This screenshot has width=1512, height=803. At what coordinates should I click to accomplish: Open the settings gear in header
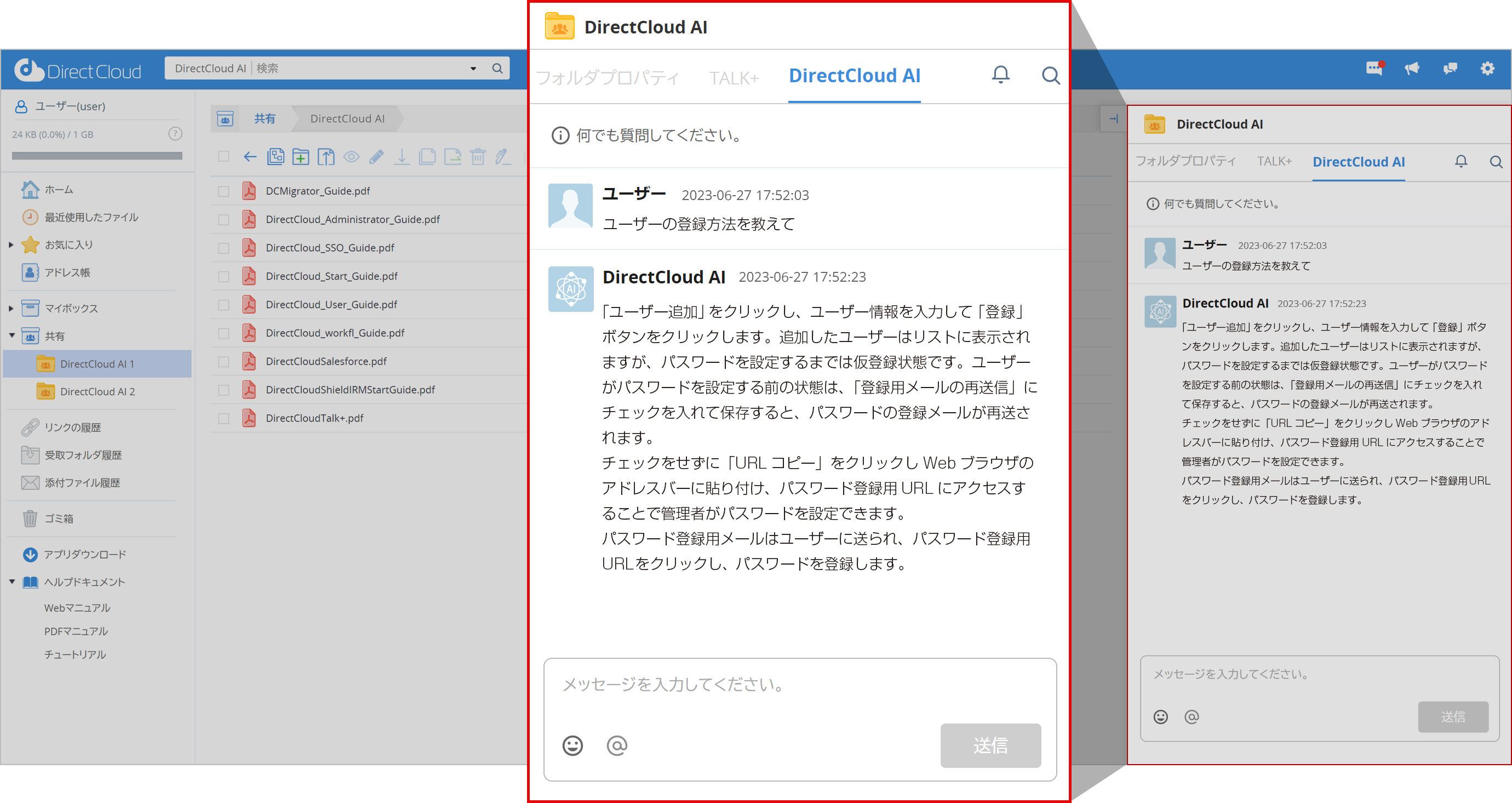(1487, 69)
